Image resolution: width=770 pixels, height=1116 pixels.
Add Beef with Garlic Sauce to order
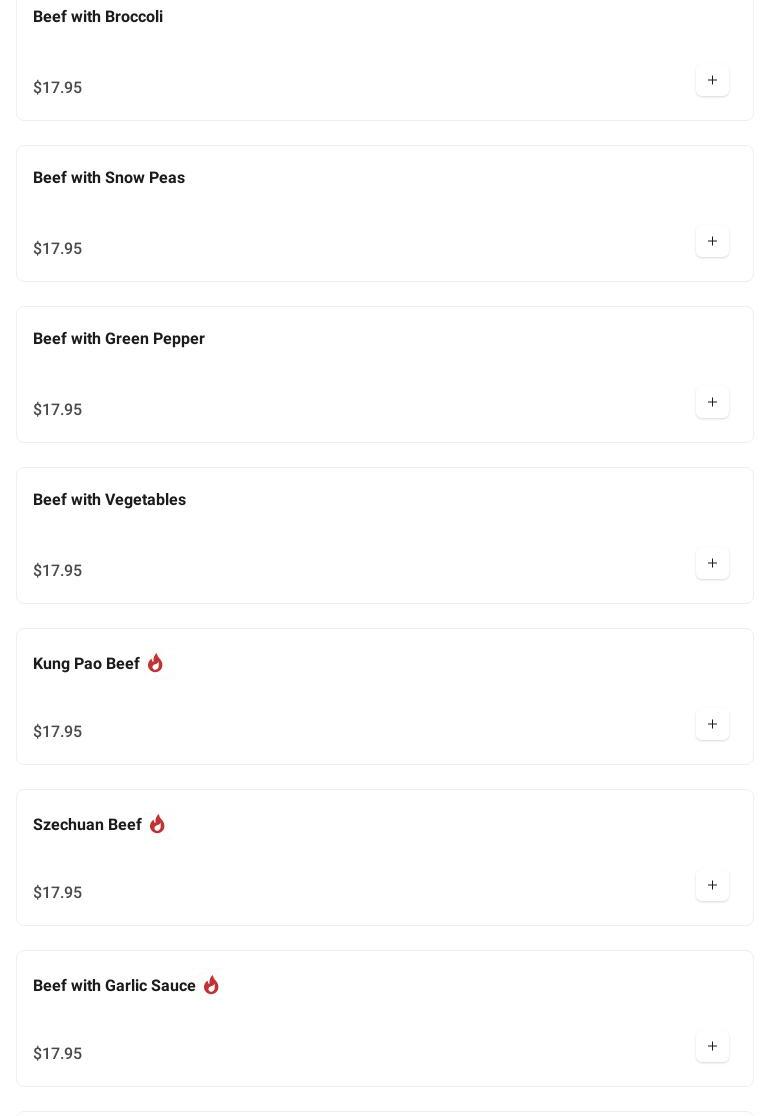(x=712, y=1046)
